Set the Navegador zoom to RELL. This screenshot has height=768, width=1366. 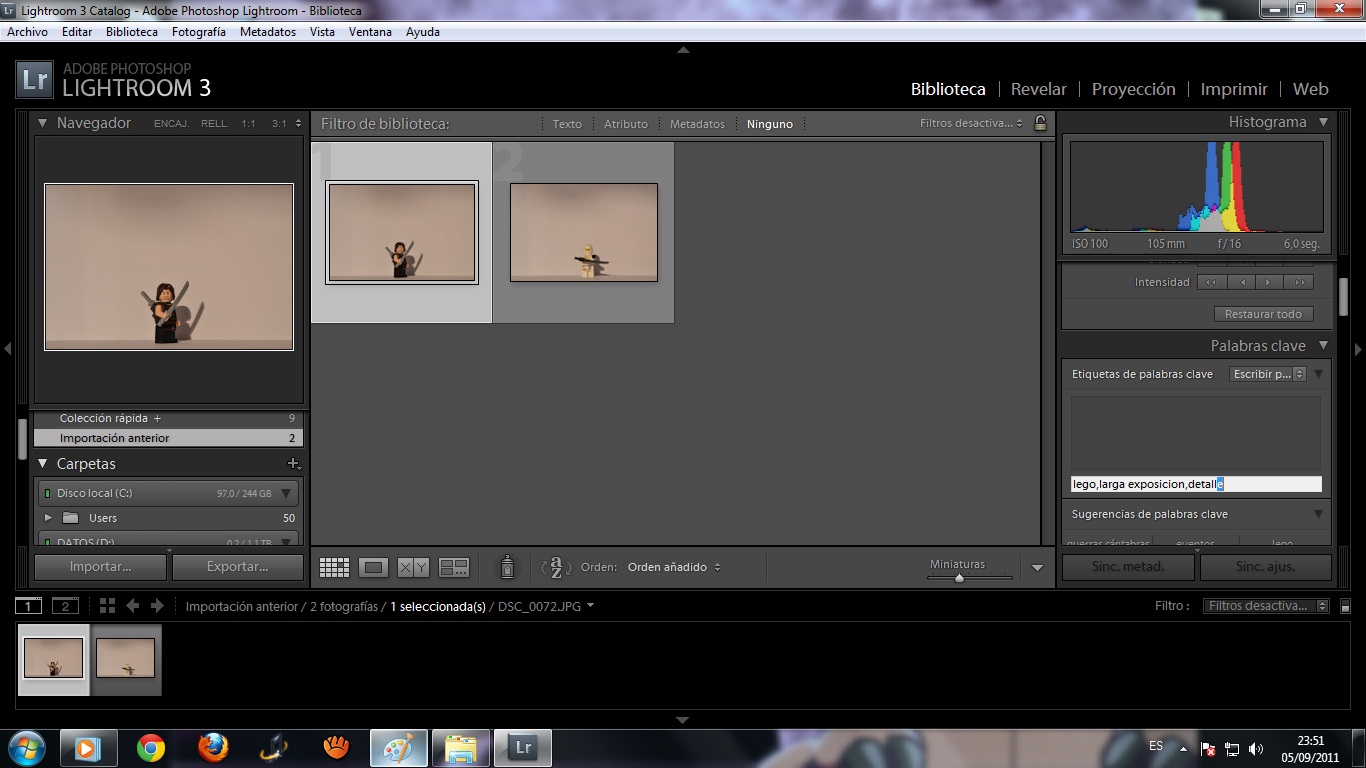pyautogui.click(x=214, y=124)
